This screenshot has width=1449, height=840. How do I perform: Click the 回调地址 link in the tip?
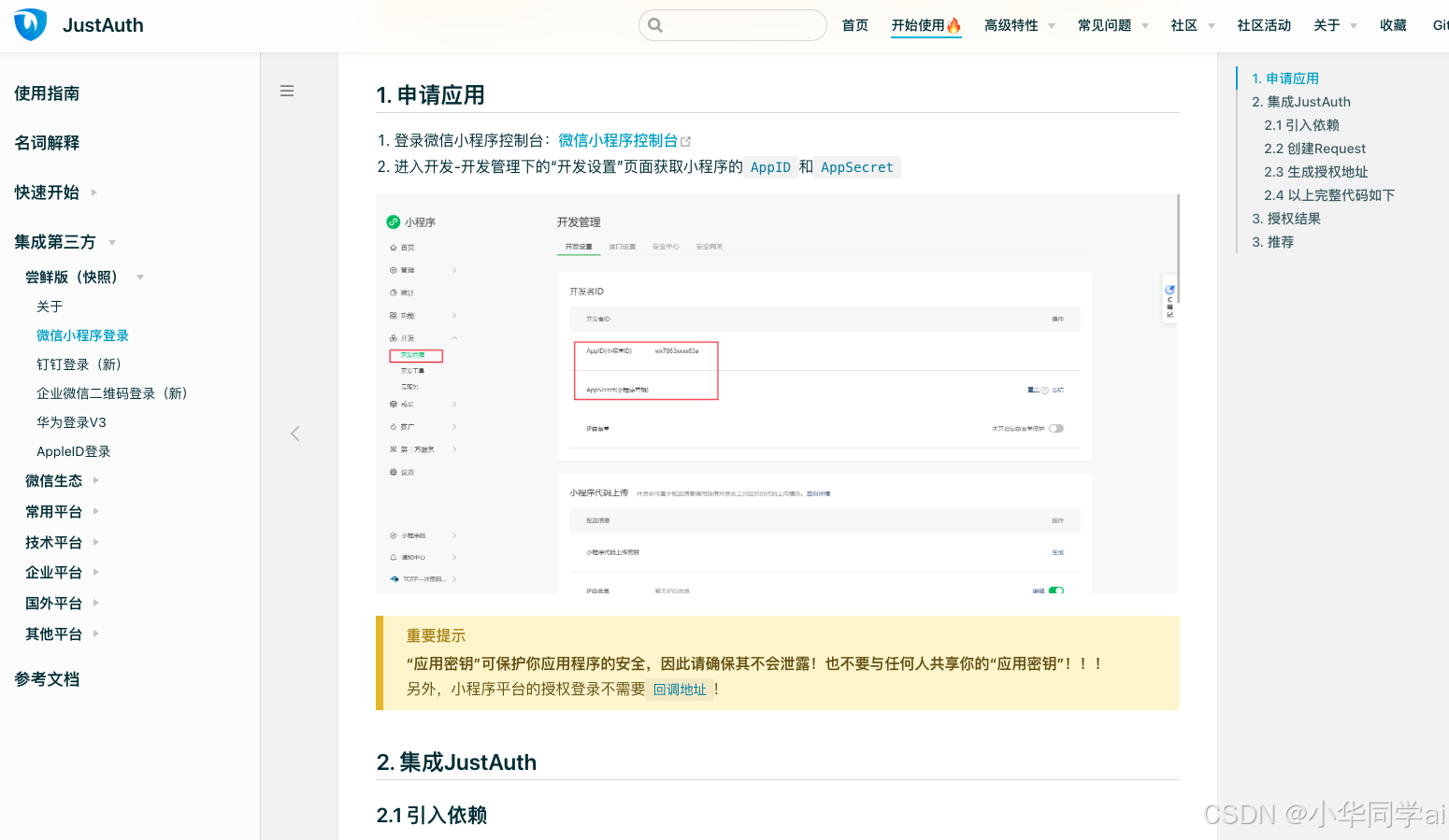point(680,690)
